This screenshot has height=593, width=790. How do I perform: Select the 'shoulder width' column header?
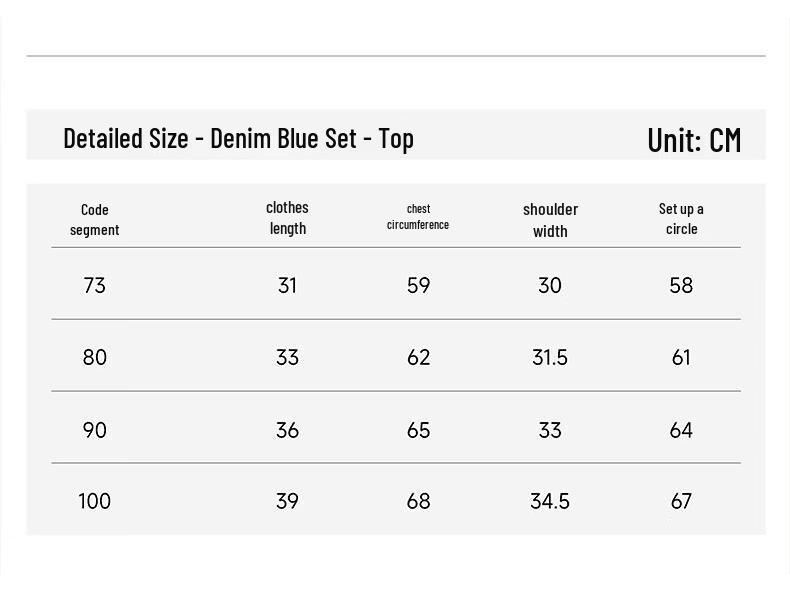coord(550,220)
